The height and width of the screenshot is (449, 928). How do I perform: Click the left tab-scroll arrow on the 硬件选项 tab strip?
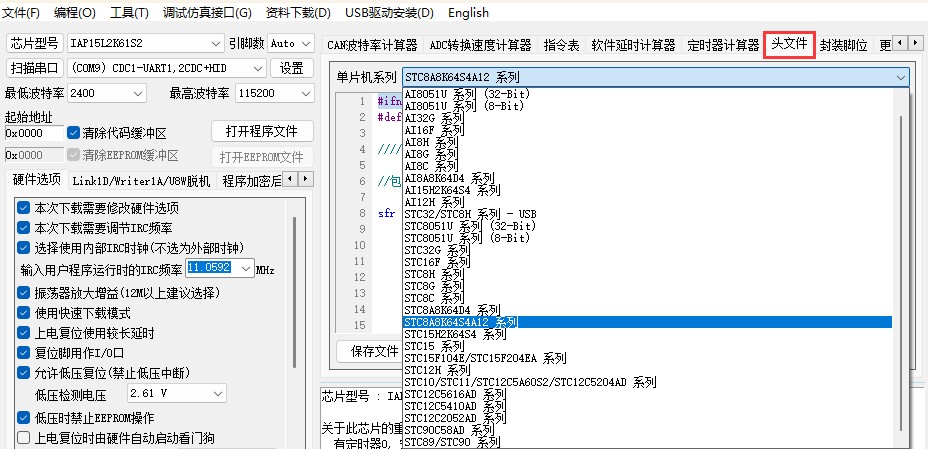point(290,178)
